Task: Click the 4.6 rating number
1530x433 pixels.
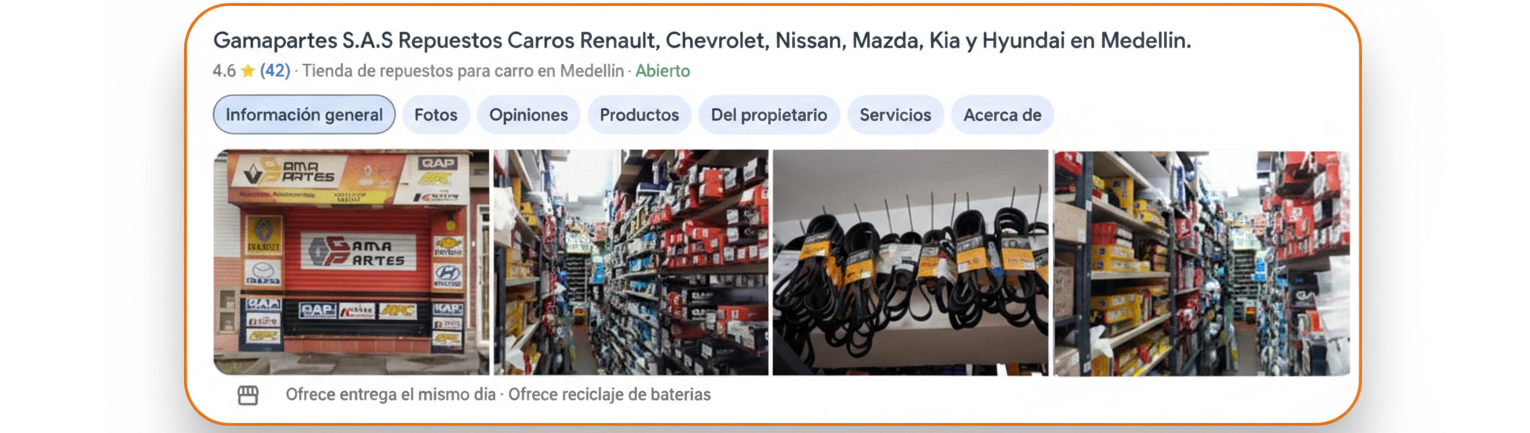Action: [224, 71]
